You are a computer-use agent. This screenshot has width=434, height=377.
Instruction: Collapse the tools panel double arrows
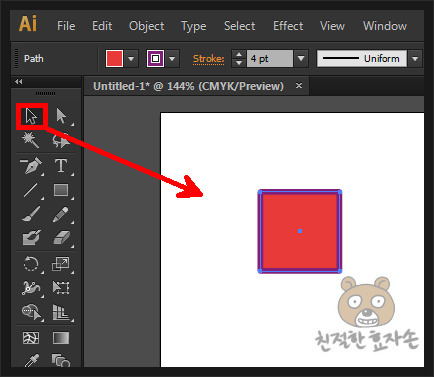(x=19, y=81)
